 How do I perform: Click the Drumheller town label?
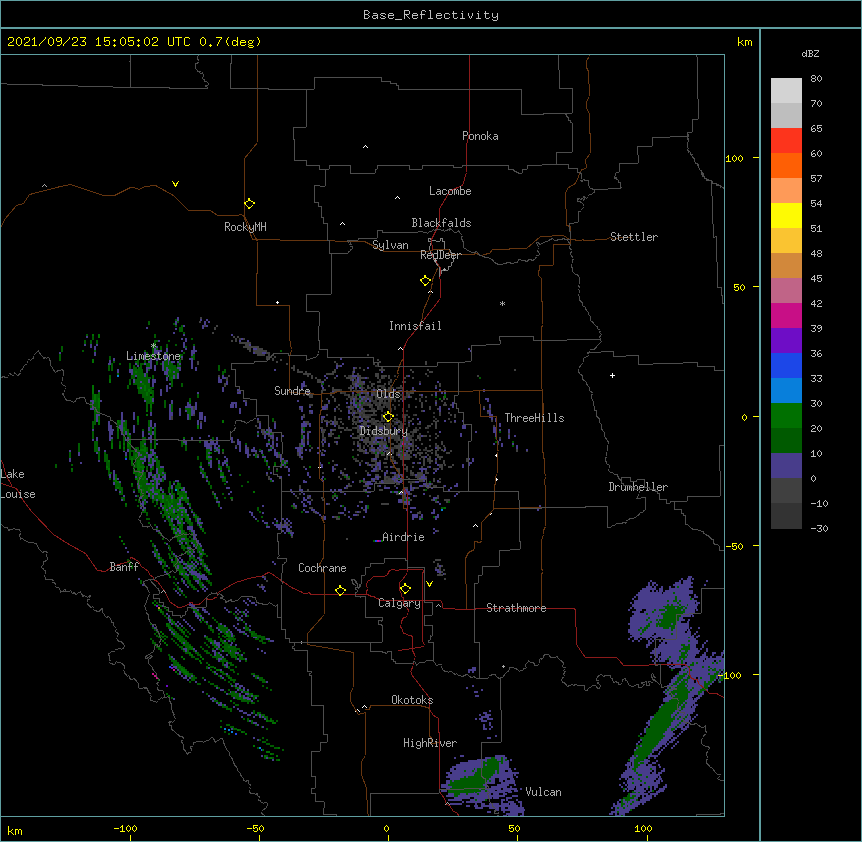click(638, 487)
